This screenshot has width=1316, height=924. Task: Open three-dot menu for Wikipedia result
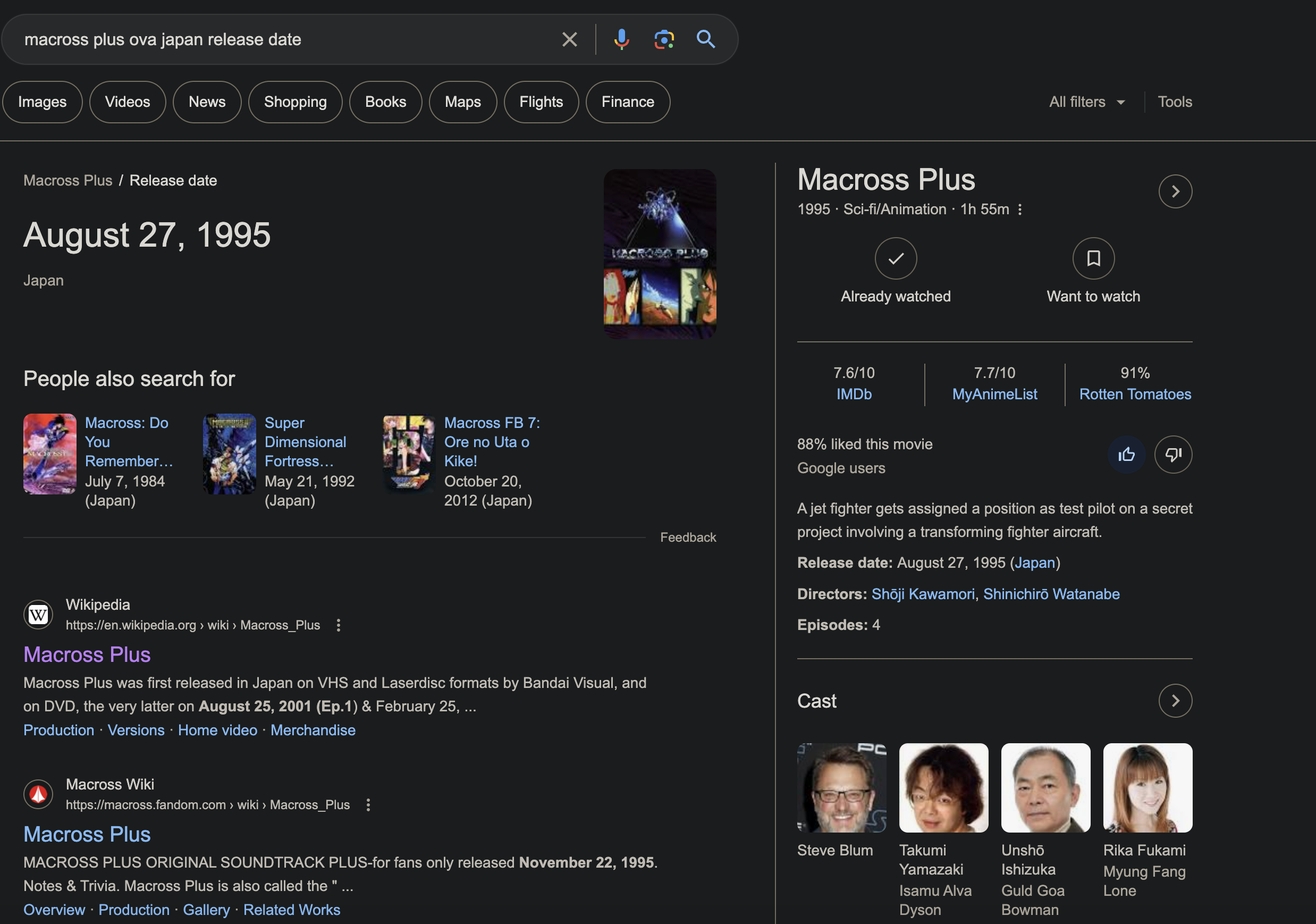pyautogui.click(x=339, y=625)
